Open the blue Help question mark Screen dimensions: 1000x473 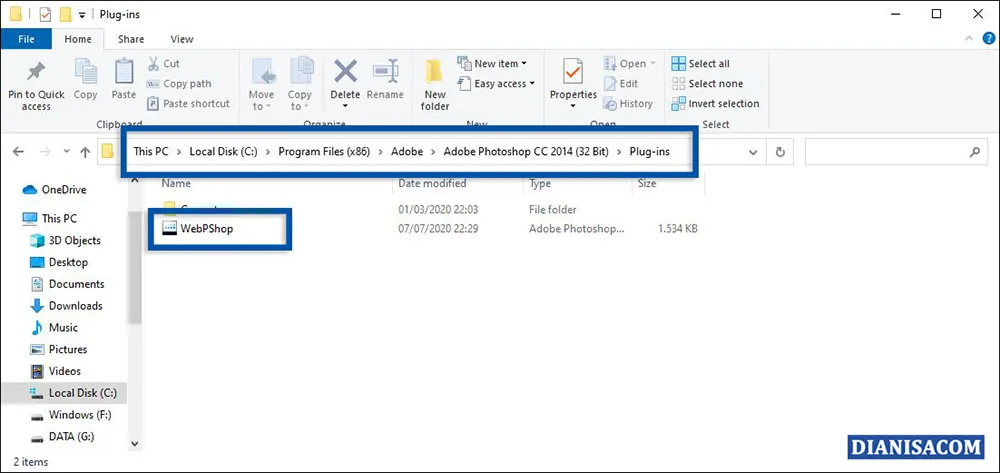[x=989, y=39]
